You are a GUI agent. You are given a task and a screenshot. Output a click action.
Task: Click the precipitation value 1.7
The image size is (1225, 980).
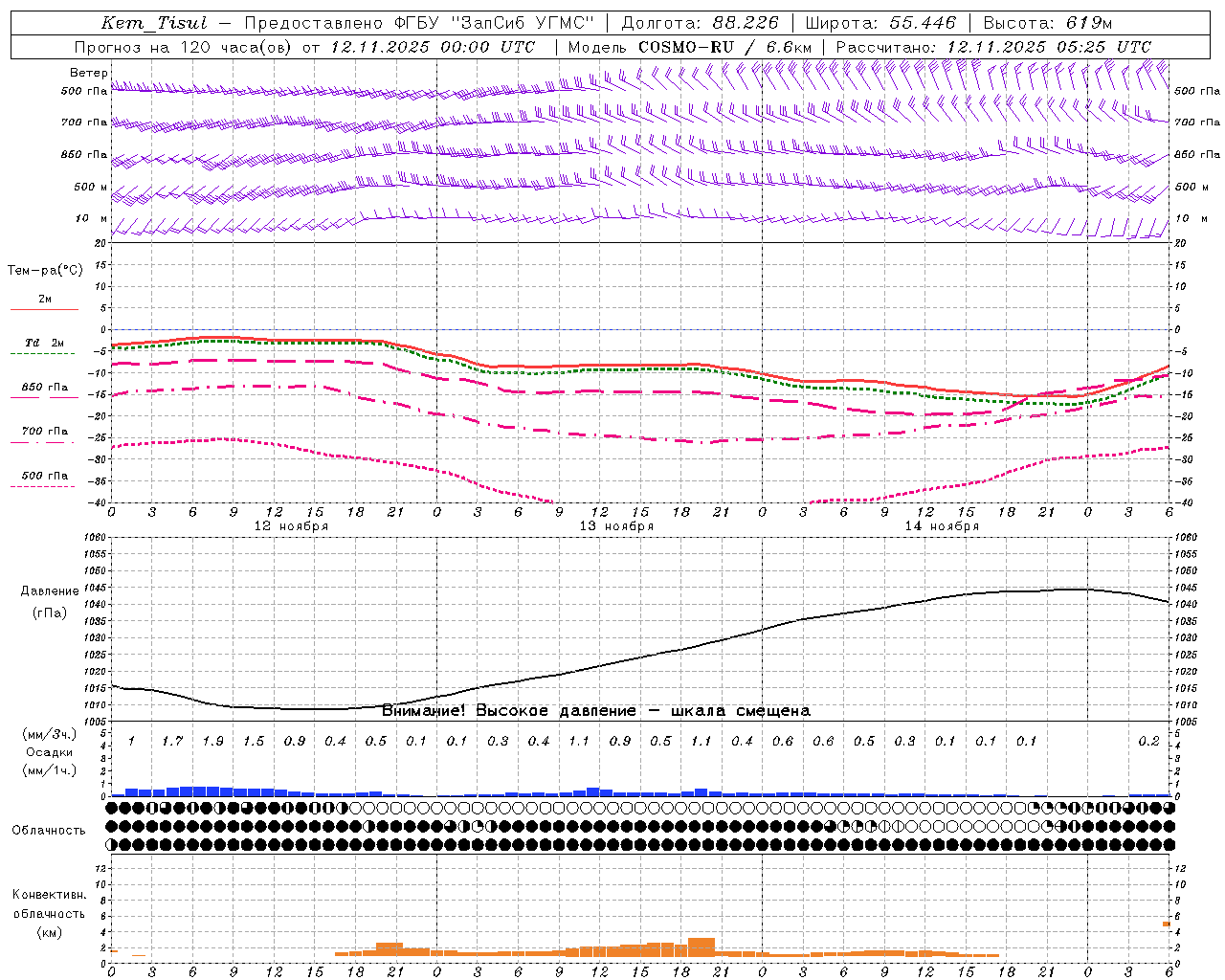172,742
